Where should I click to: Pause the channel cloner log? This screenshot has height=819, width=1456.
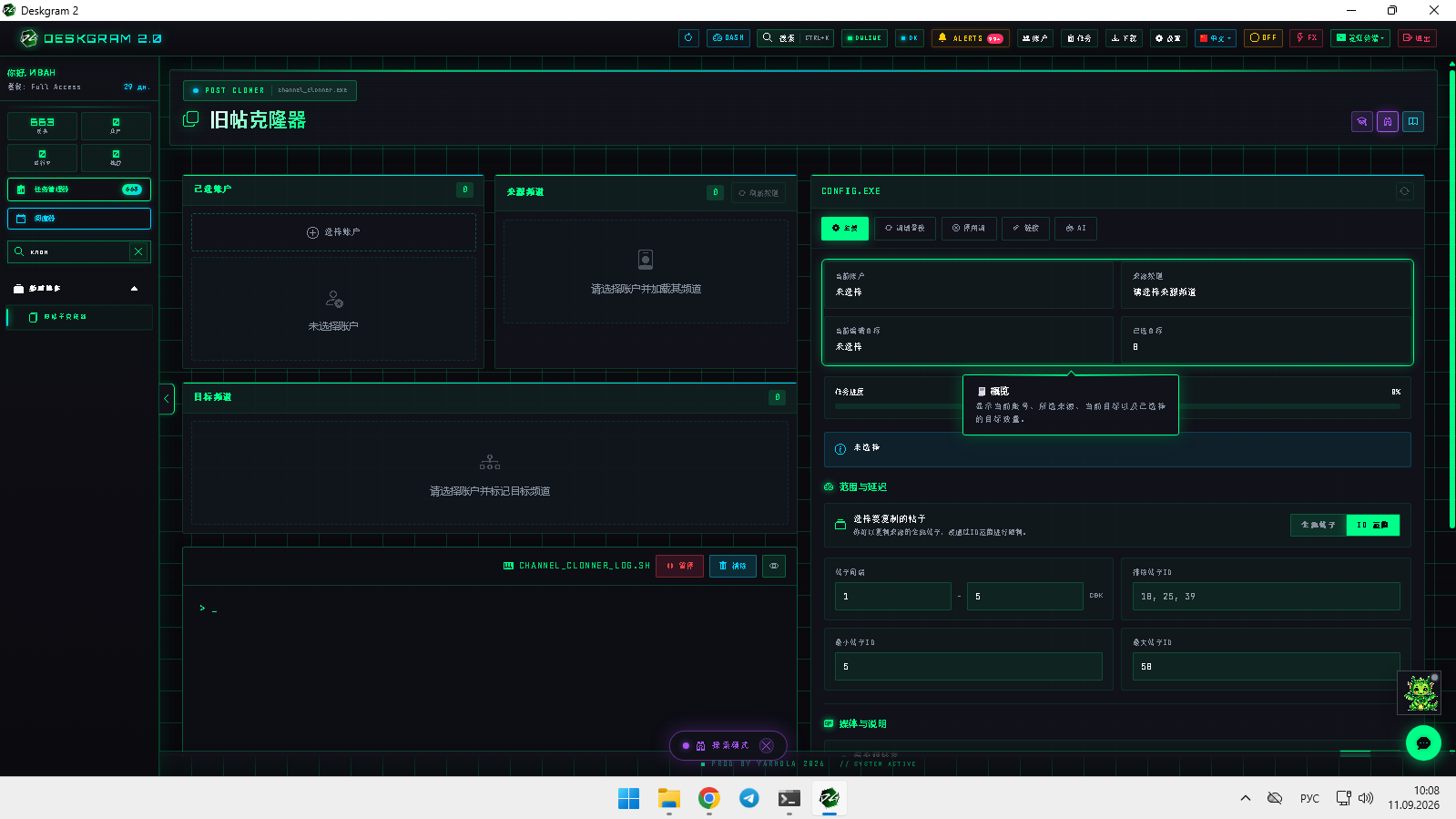pos(679,566)
